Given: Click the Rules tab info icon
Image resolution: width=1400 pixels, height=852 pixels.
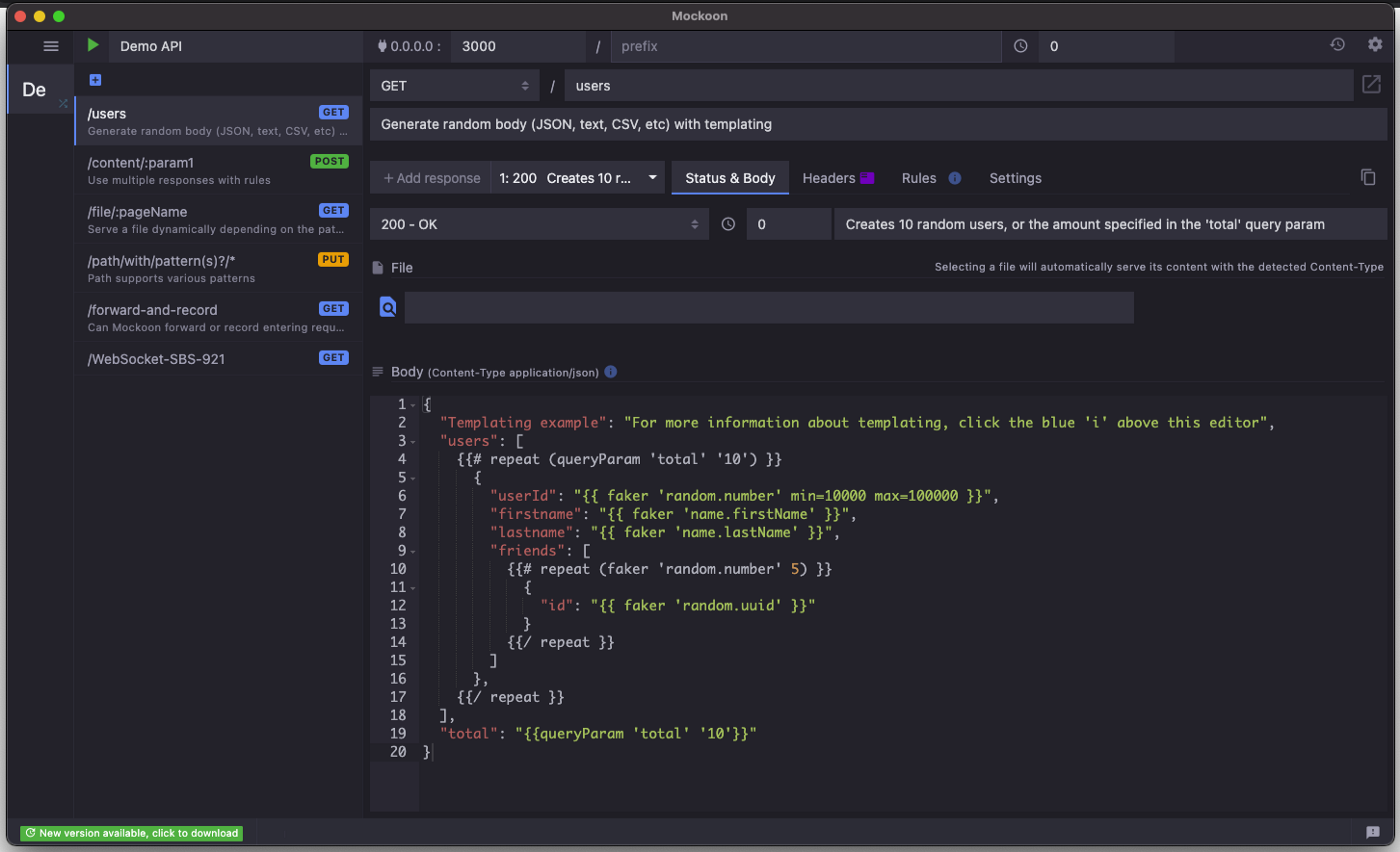Looking at the screenshot, I should (954, 178).
